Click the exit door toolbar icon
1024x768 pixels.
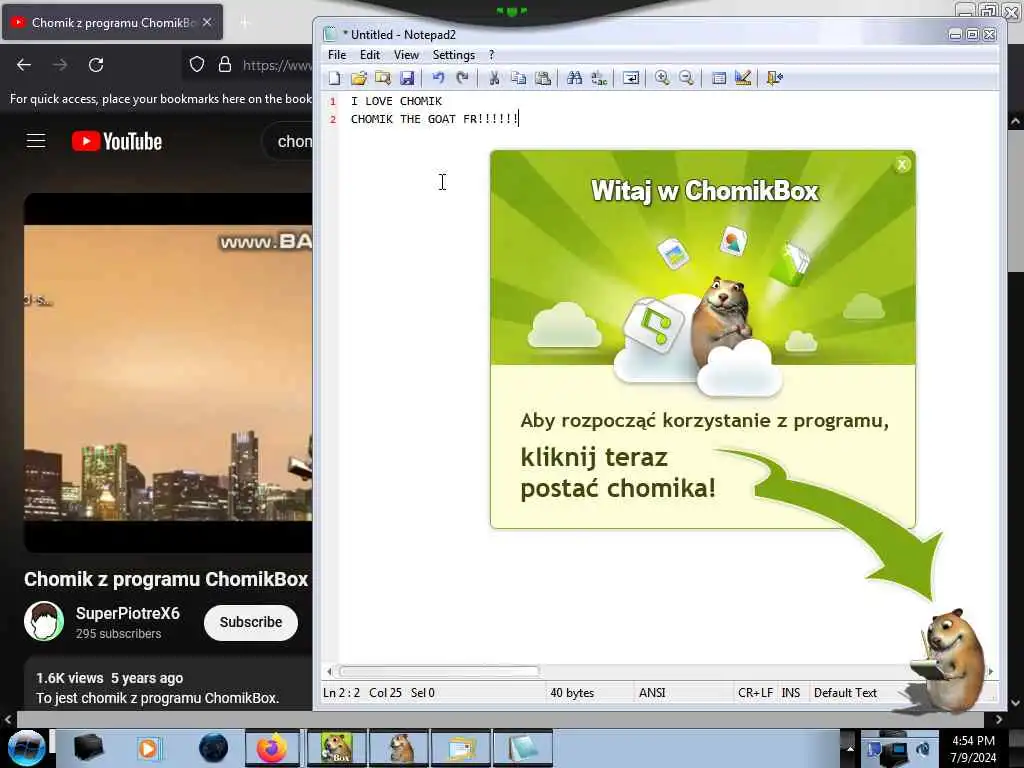[x=775, y=78]
